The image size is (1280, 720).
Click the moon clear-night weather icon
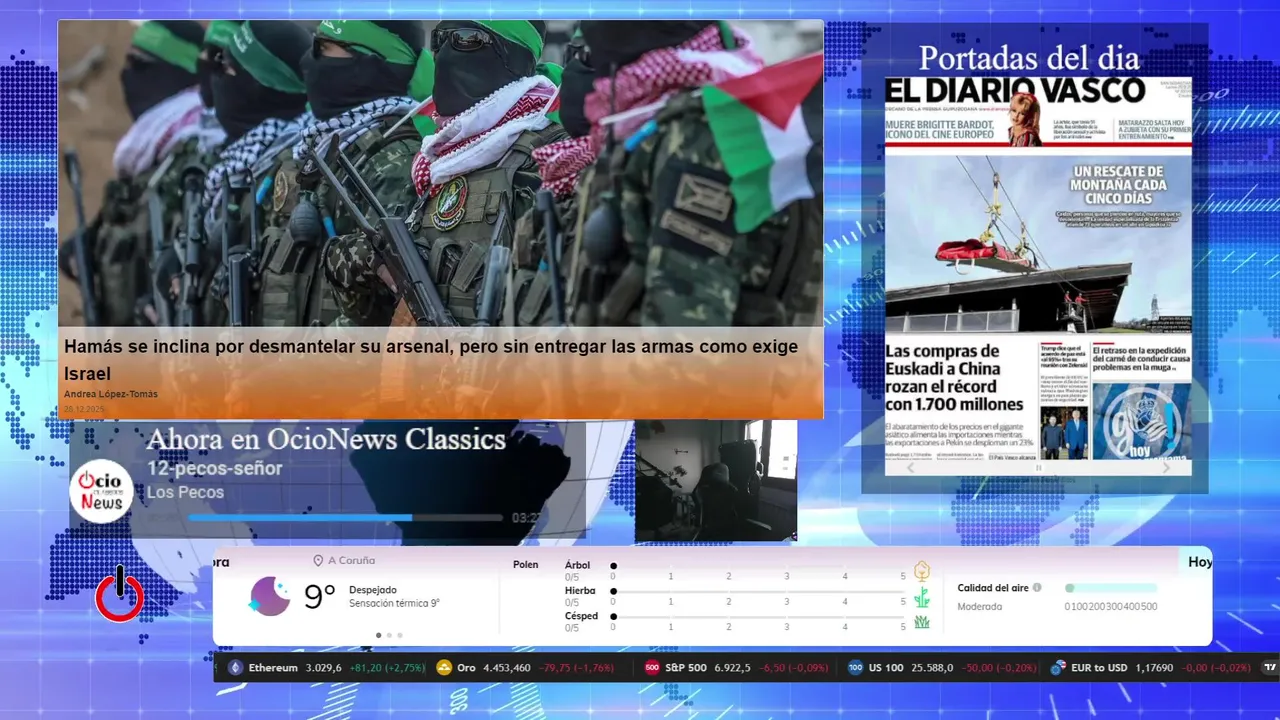pos(269,596)
